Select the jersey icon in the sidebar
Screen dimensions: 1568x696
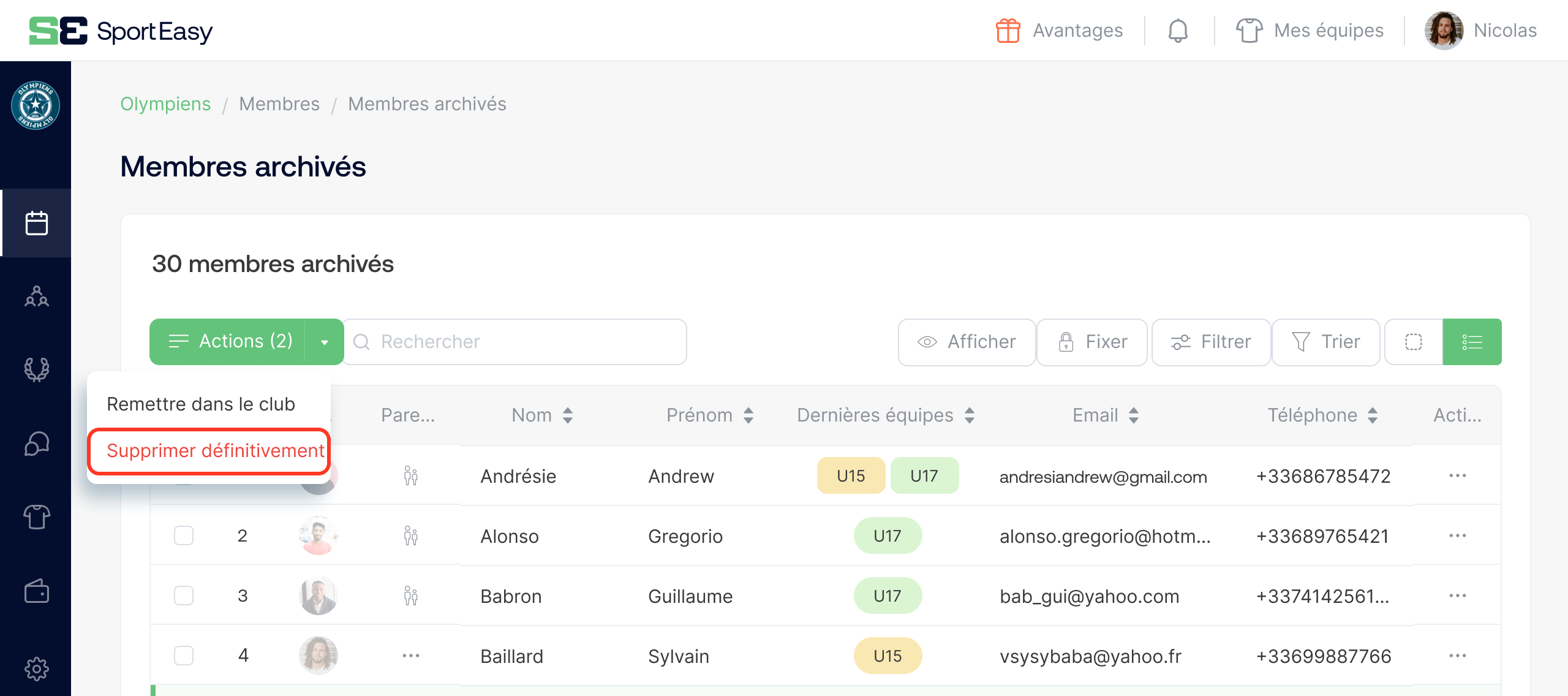tap(37, 517)
